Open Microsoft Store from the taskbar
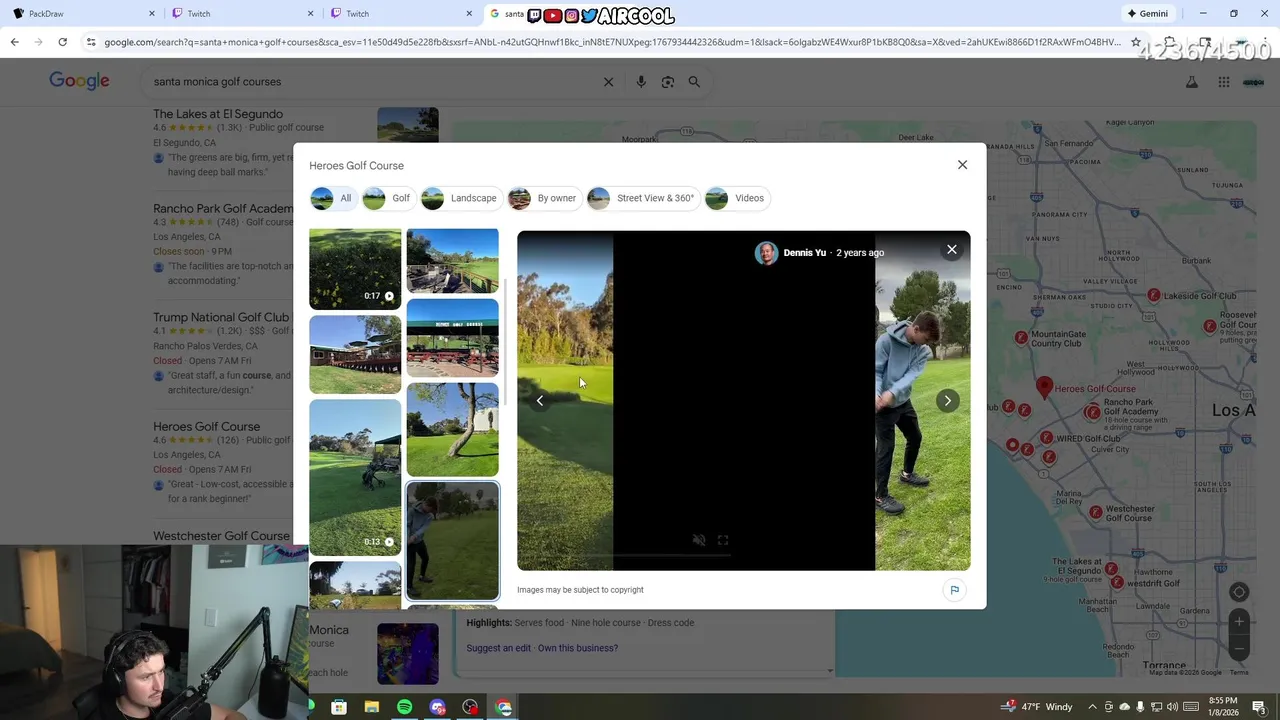The height and width of the screenshot is (720, 1280). 339,707
